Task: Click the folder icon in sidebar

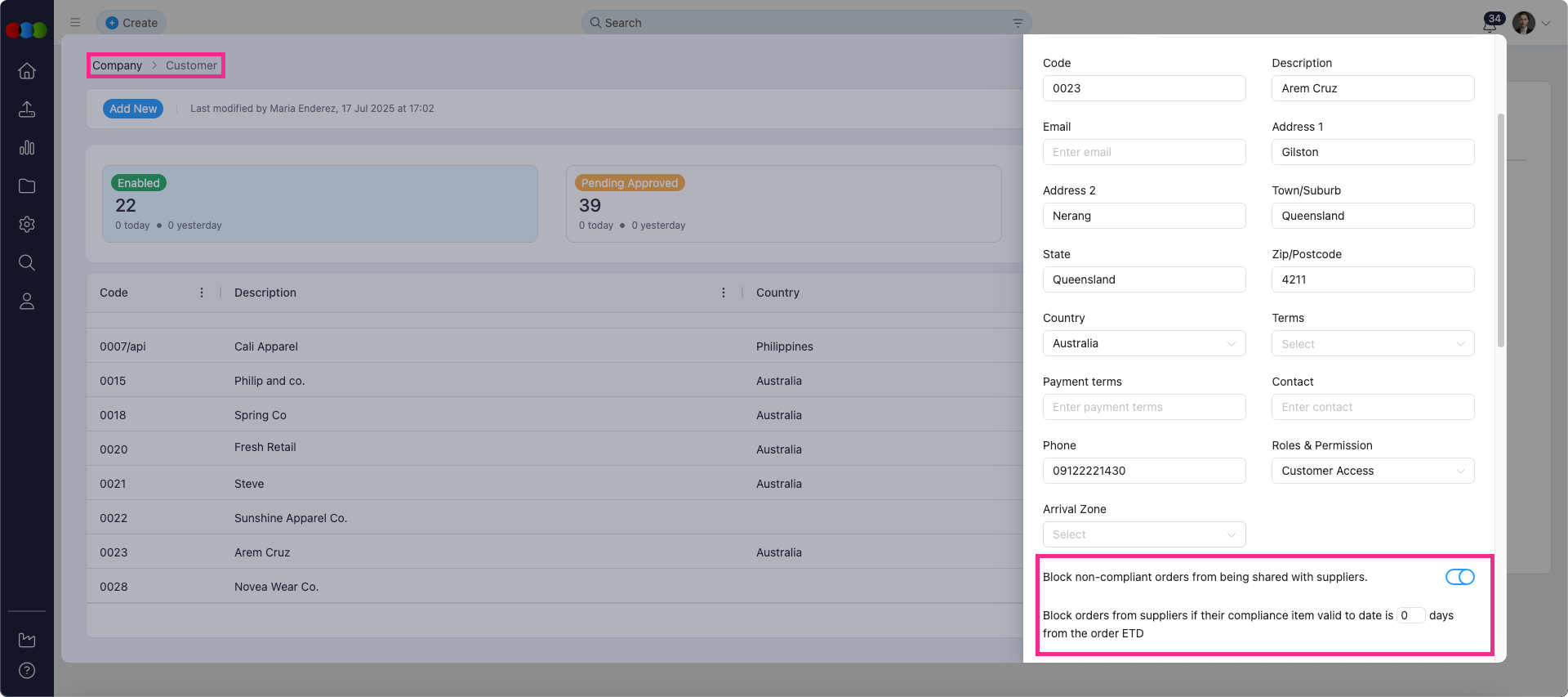Action: pos(27,186)
